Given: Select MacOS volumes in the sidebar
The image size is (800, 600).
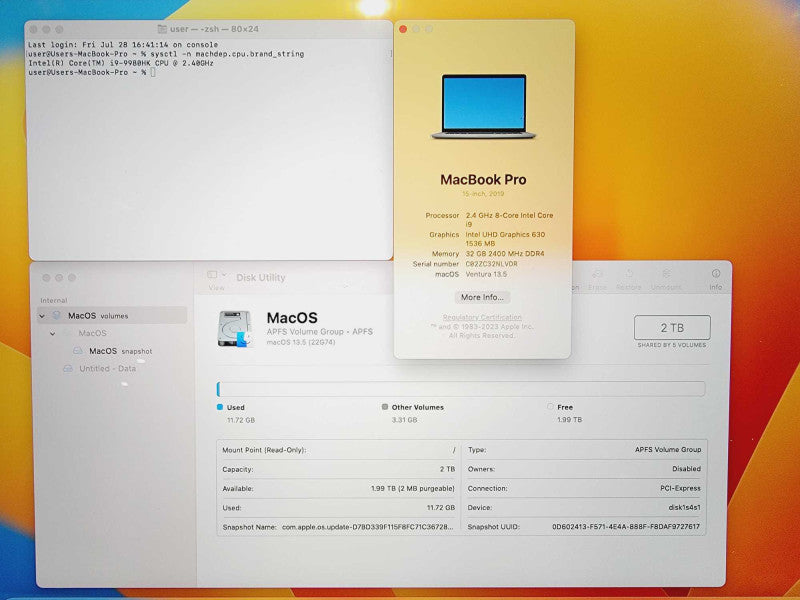Looking at the screenshot, I should (112, 315).
